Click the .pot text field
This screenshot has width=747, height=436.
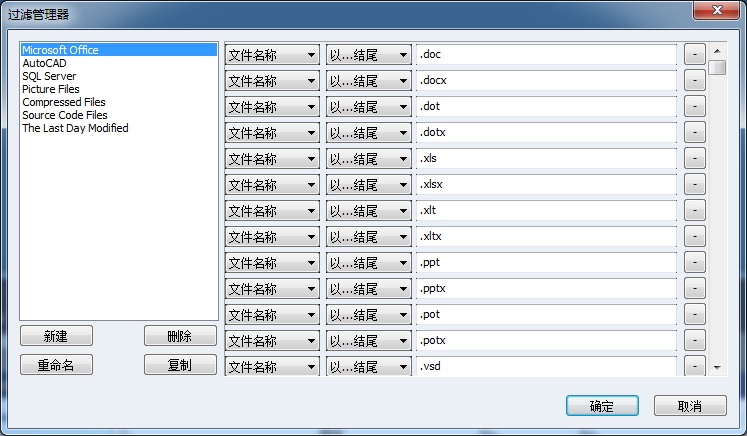tap(546, 314)
